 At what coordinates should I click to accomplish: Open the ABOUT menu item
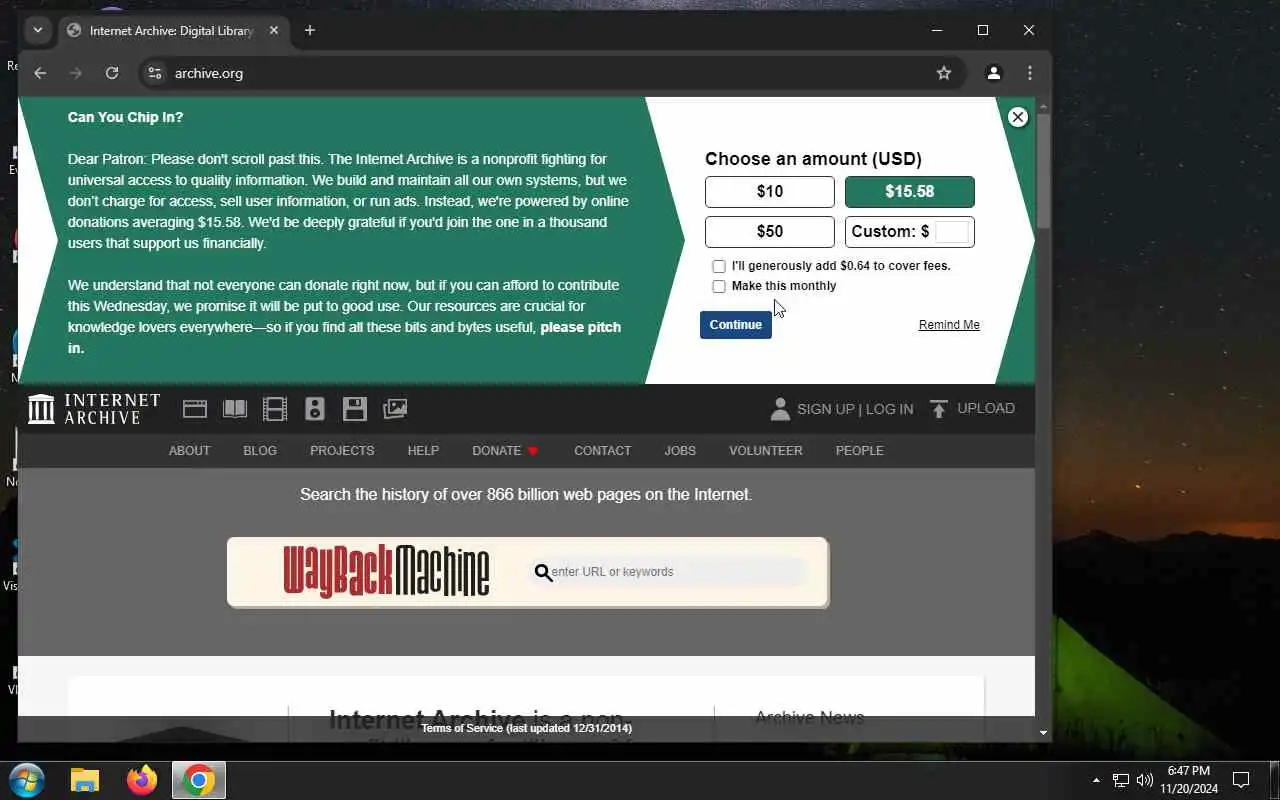click(189, 451)
